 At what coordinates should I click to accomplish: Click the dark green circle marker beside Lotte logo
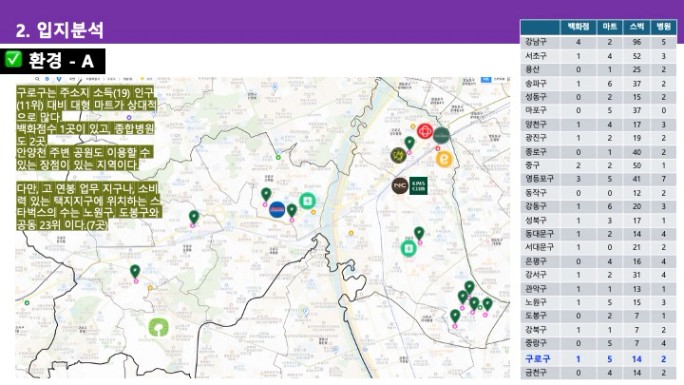click(x=441, y=136)
